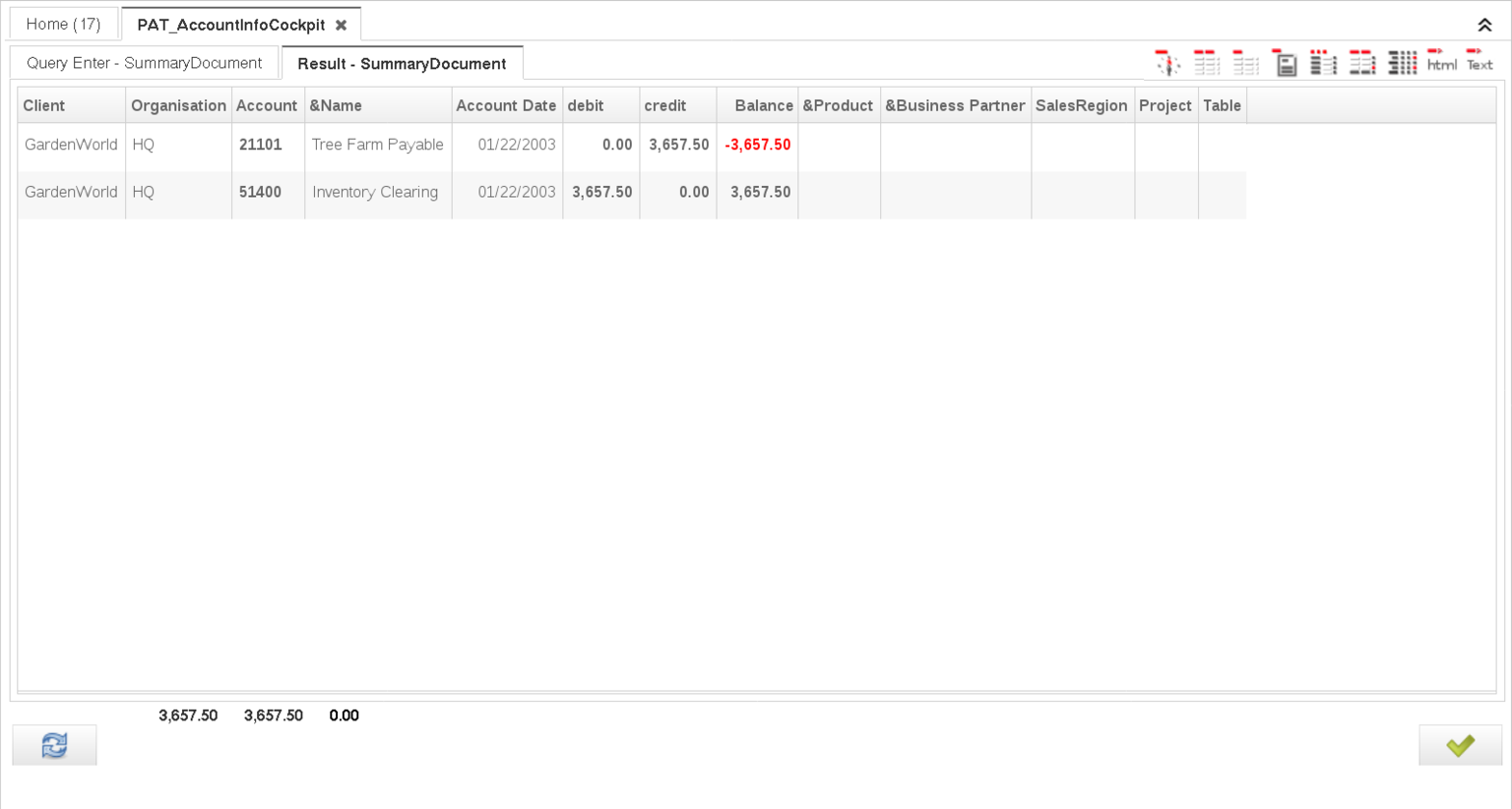Select the &Business Partner column header

click(954, 105)
